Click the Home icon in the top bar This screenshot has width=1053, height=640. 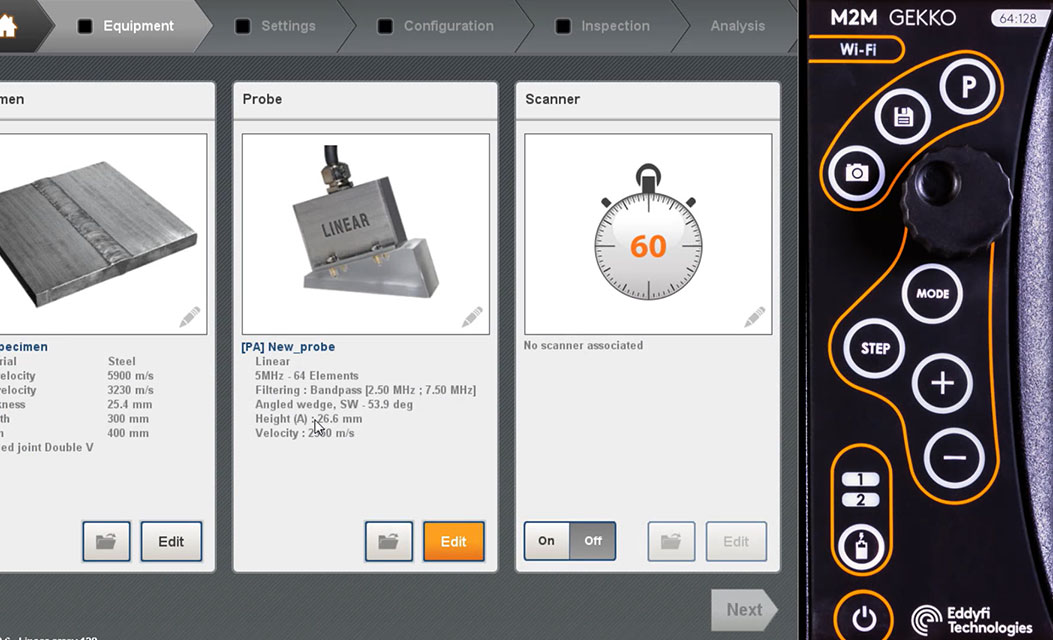[x=8, y=26]
